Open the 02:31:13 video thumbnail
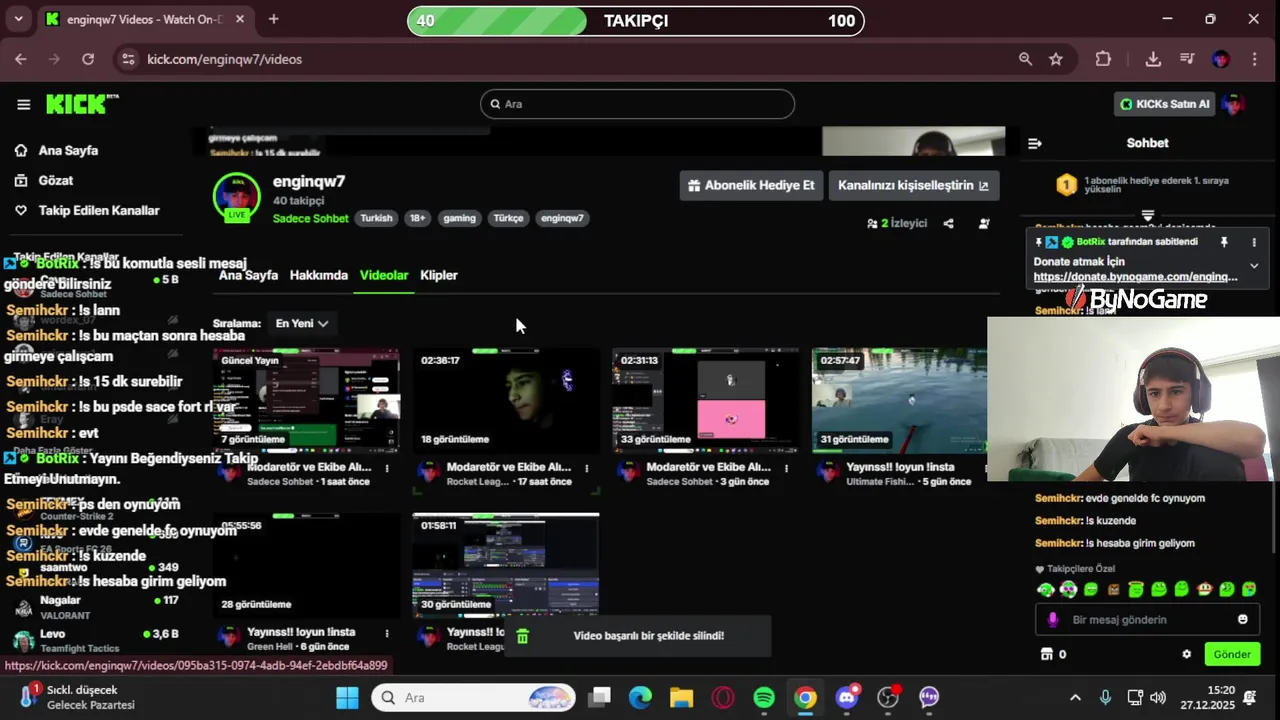This screenshot has height=720, width=1280. pos(706,400)
